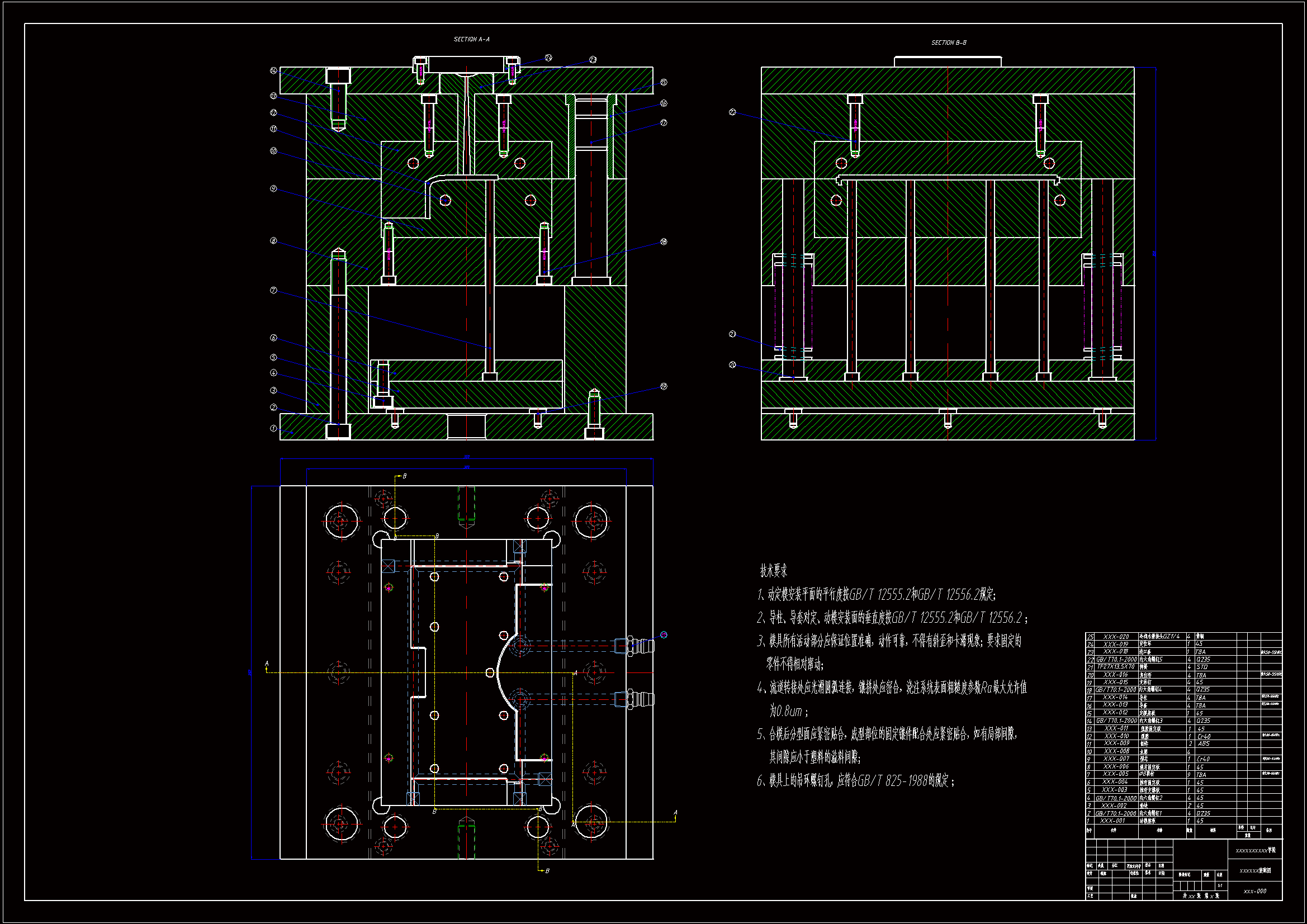Select part balloon number 15
This screenshot has height=924, width=1307.
point(664,83)
